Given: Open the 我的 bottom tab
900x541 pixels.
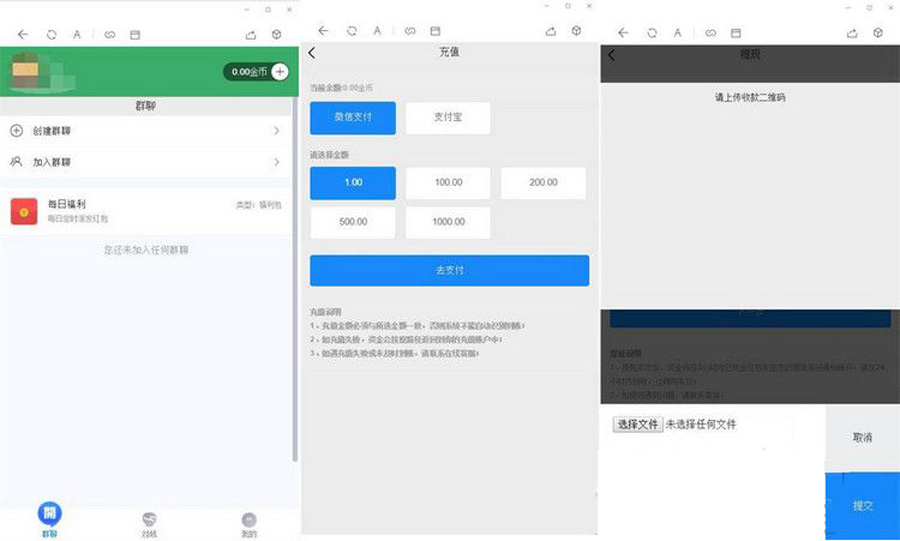Looking at the screenshot, I should (249, 520).
